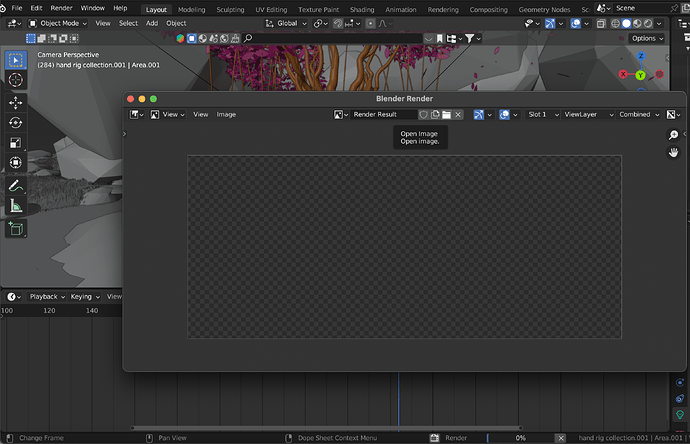Open the View mode dropdown in render window

pos(167,114)
